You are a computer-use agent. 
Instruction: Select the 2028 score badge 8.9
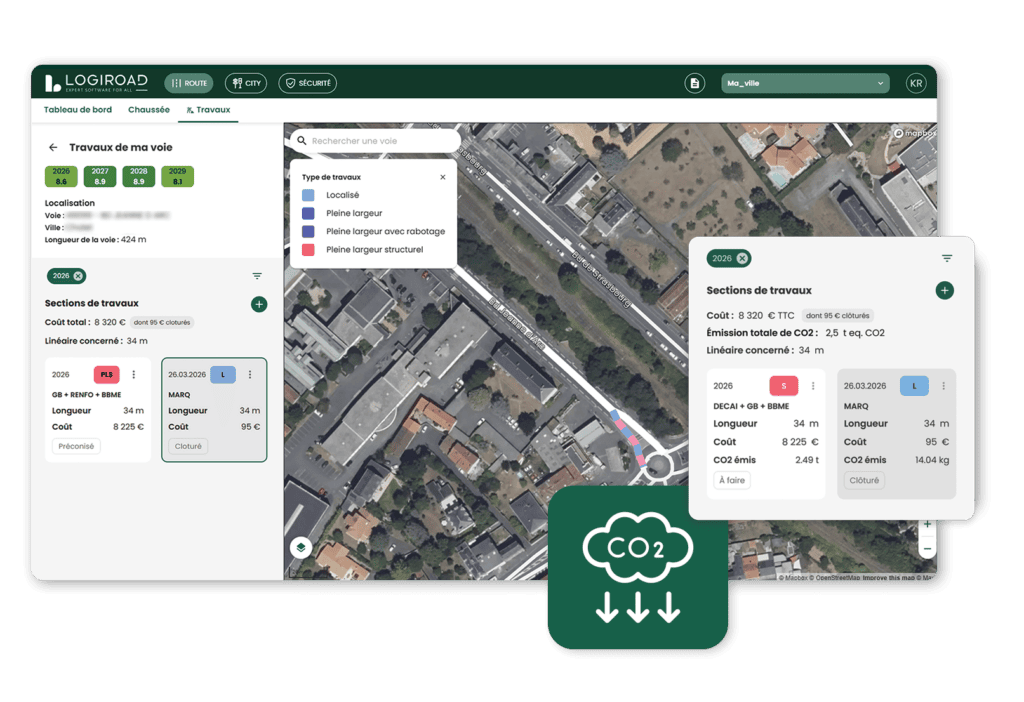point(138,176)
